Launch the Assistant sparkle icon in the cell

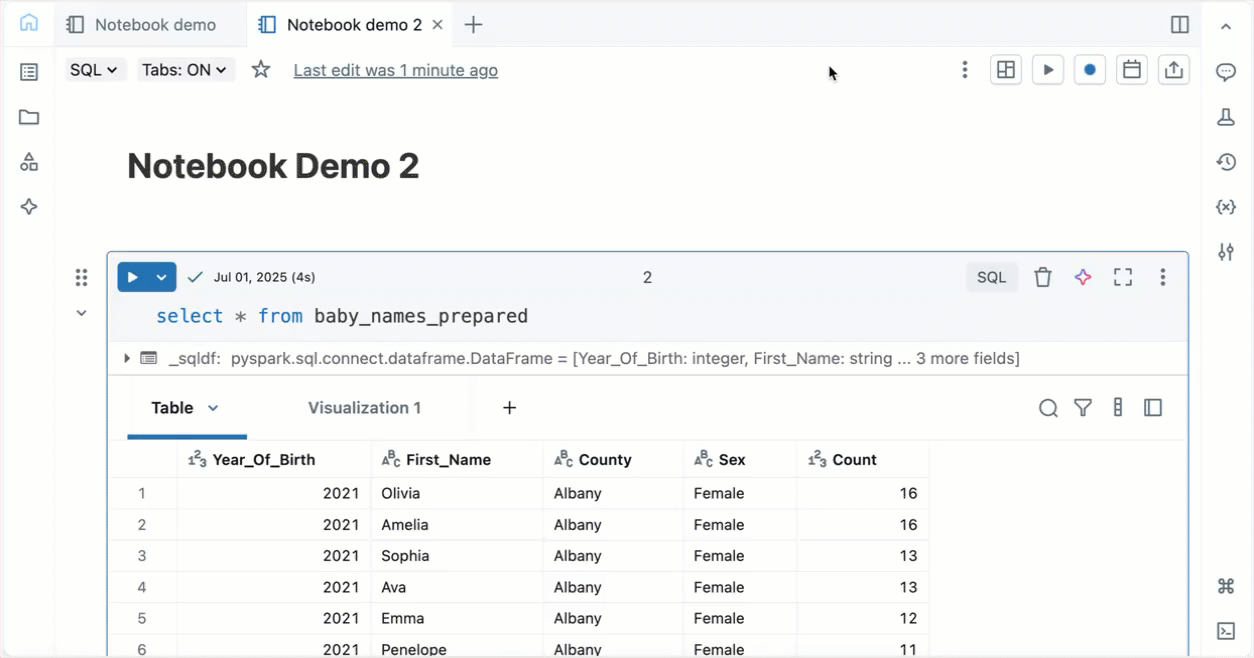pyautogui.click(x=1083, y=277)
